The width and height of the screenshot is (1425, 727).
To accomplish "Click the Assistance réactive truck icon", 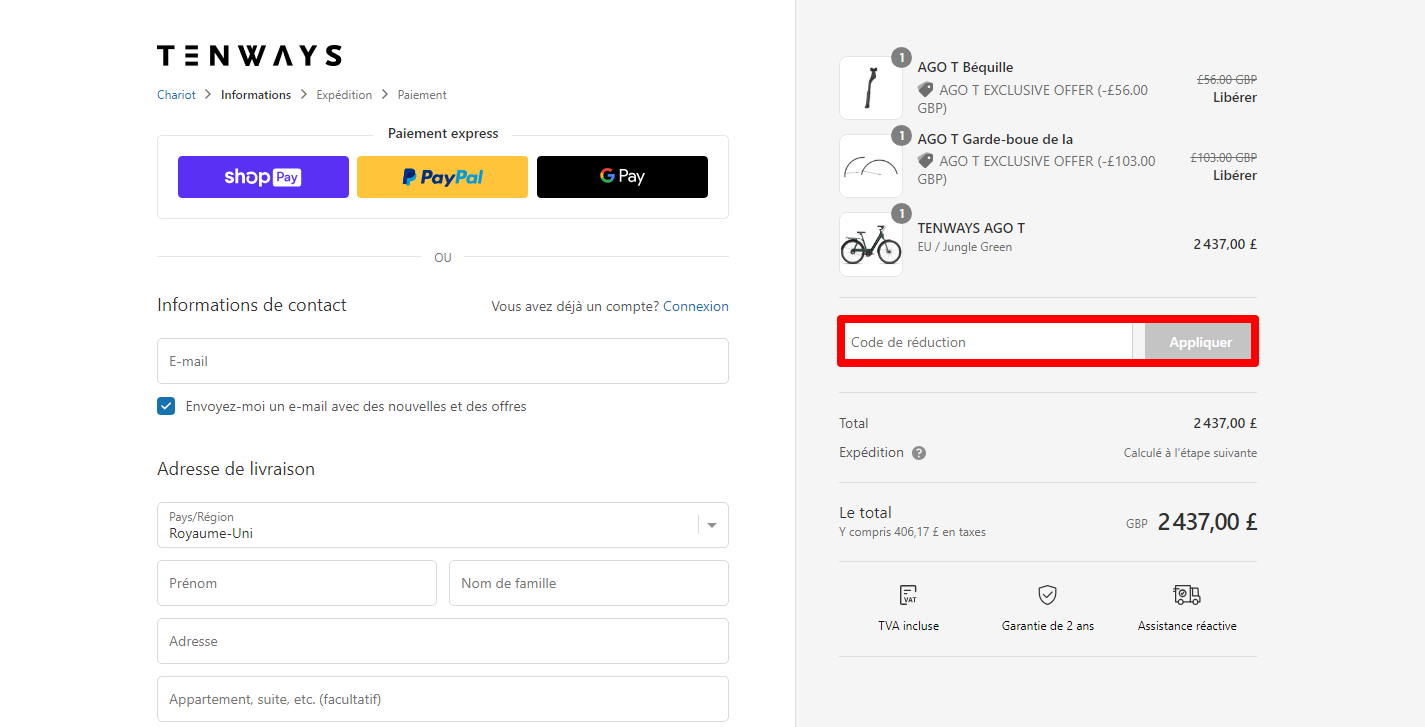I will click(x=1187, y=595).
